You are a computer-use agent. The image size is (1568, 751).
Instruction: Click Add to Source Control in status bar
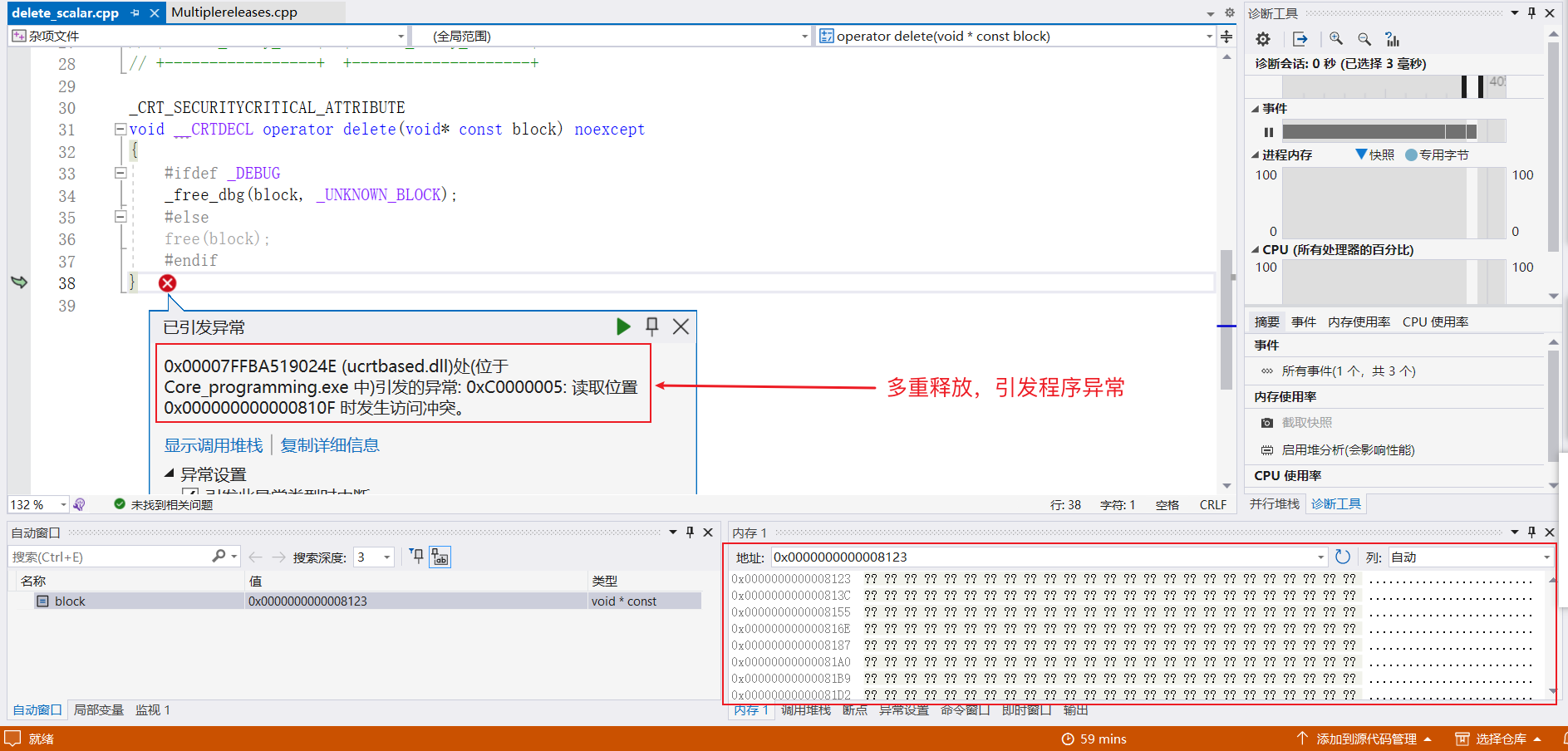point(1366,739)
